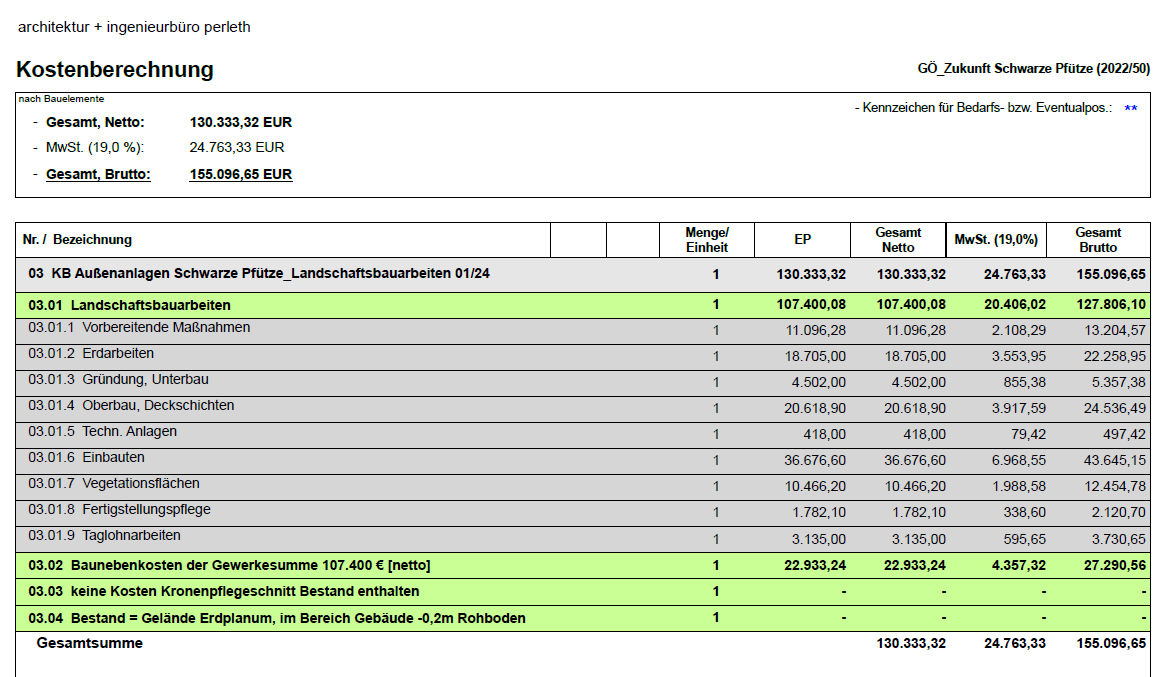Click the 'Menge/ Einheit' column header

coord(707,240)
